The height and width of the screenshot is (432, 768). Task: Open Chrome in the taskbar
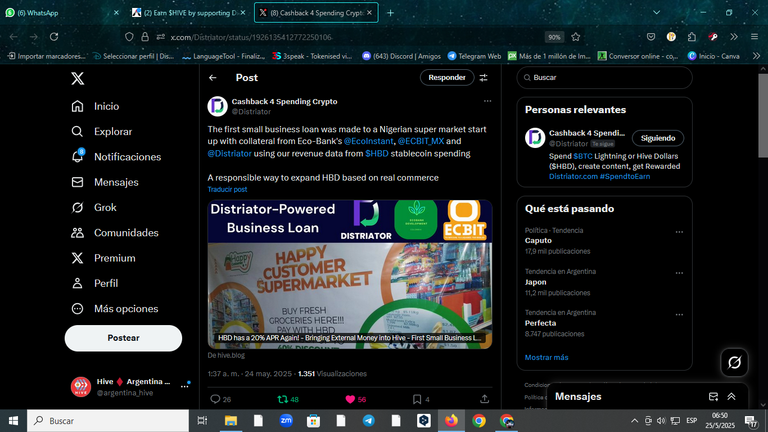pos(479,421)
